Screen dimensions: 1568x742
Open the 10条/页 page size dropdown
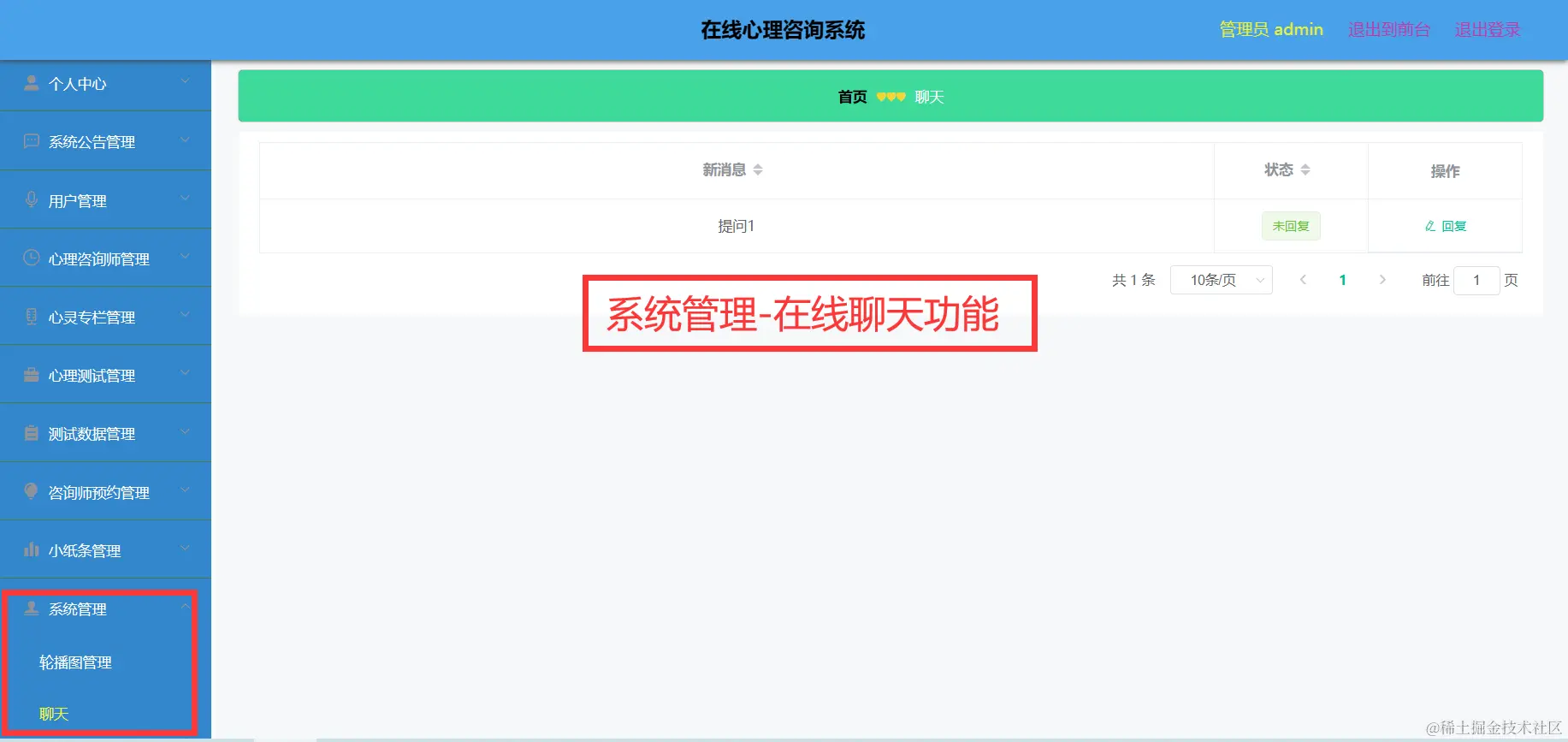coord(1221,280)
